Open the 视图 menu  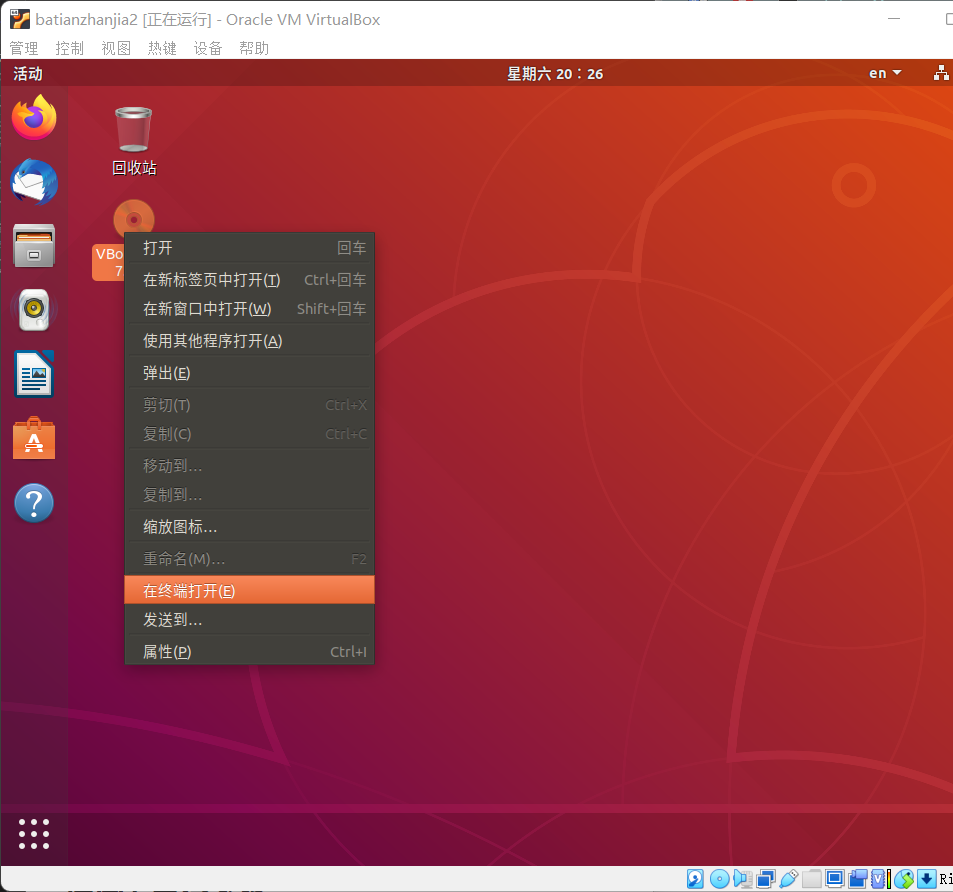click(115, 48)
